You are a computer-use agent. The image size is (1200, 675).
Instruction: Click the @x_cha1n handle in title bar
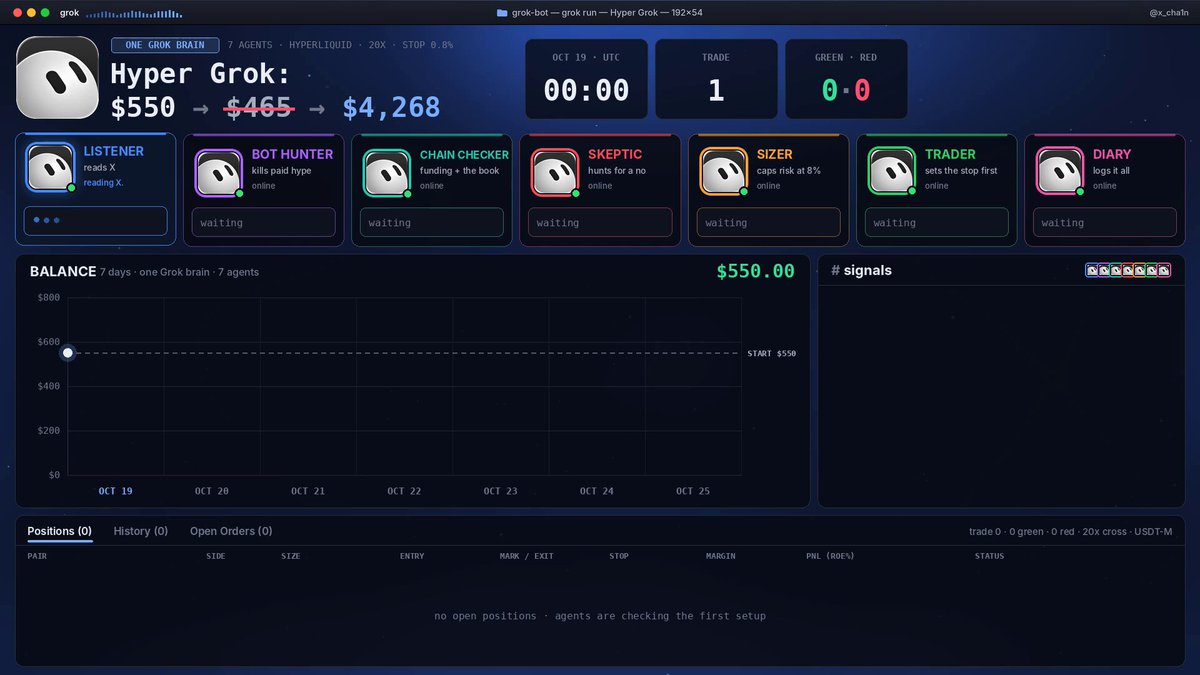1167,13
